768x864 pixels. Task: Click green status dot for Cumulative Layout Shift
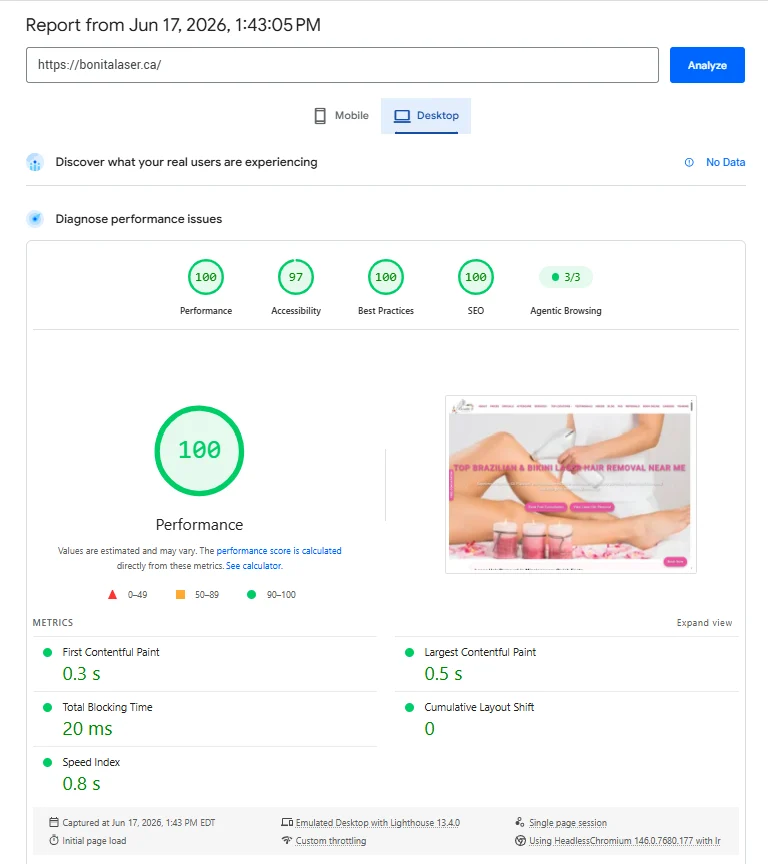409,708
